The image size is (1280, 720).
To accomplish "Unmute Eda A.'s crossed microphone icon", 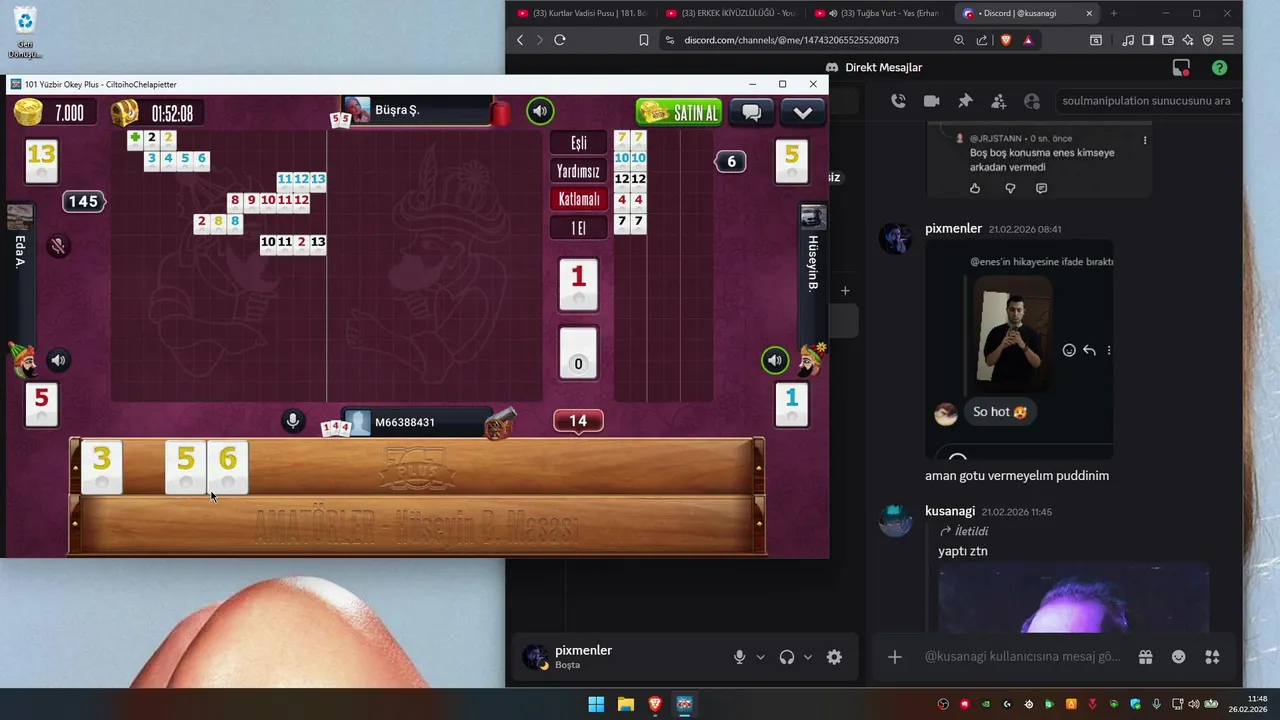I will click(58, 246).
